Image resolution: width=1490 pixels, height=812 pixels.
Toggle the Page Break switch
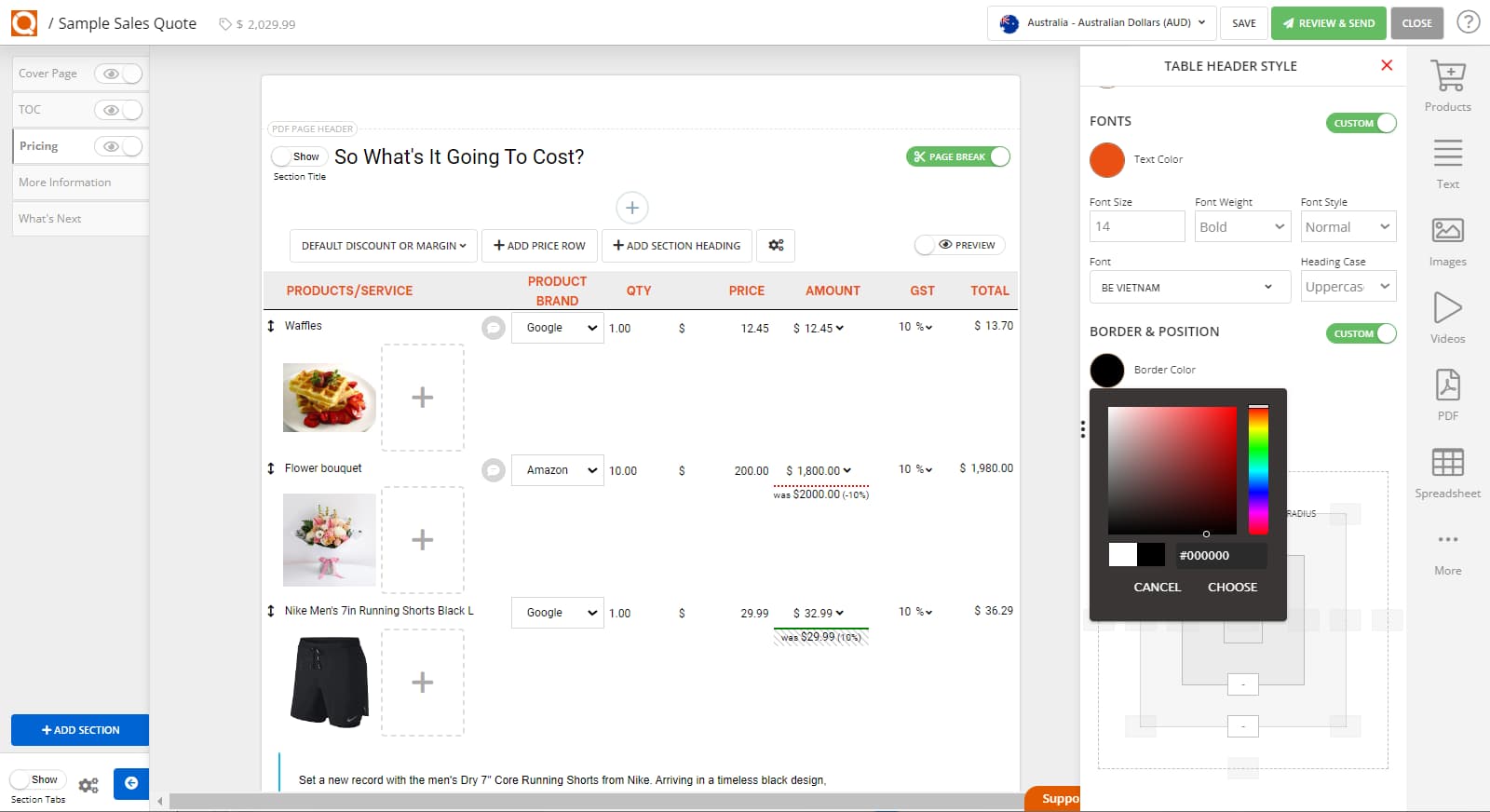click(958, 156)
